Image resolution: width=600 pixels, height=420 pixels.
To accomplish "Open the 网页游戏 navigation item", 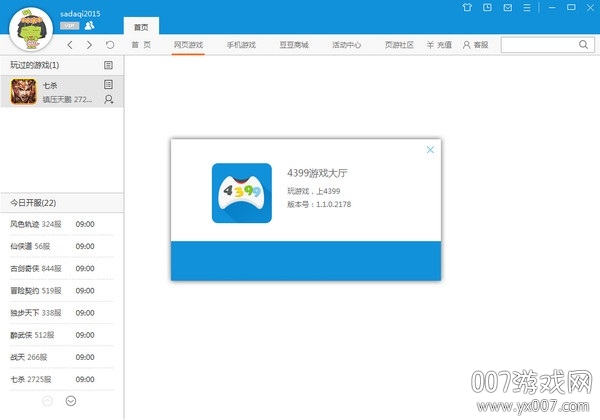I will click(x=188, y=45).
